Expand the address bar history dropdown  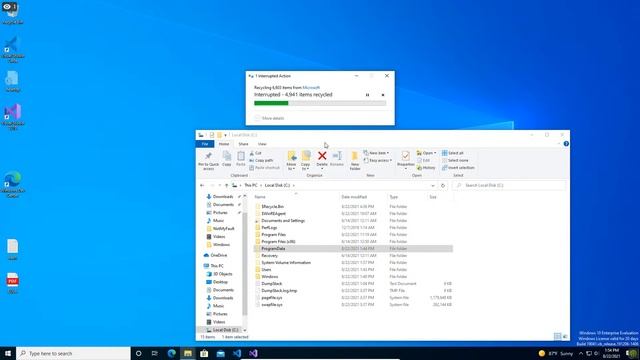pyautogui.click(x=433, y=185)
